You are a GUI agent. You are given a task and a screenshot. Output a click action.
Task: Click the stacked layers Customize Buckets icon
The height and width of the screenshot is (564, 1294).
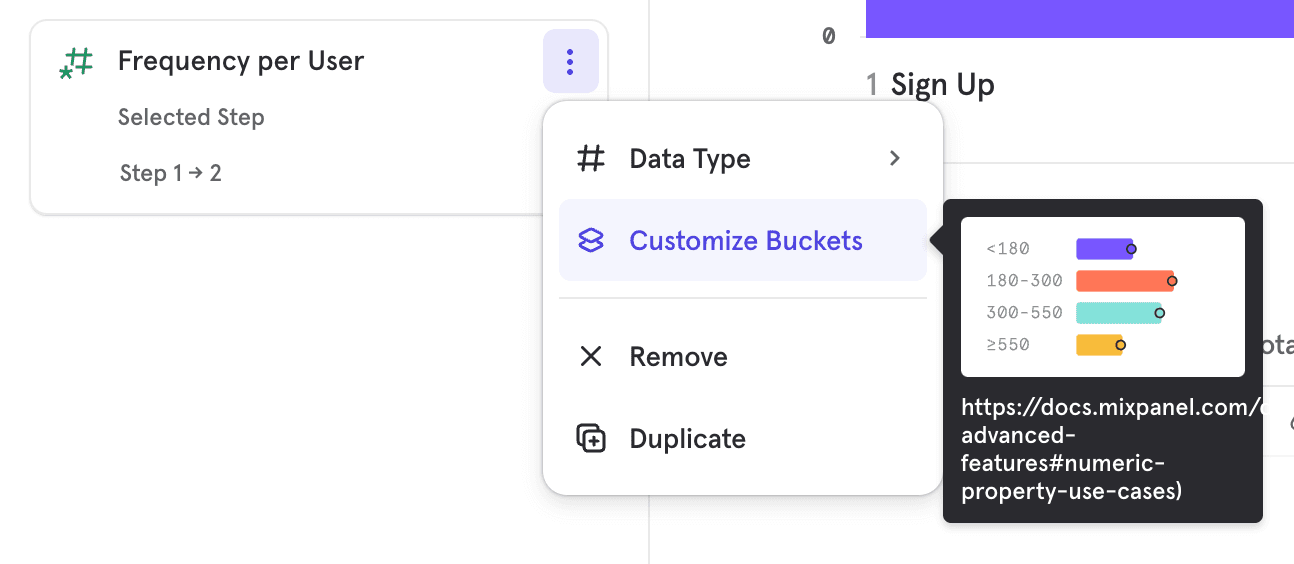591,241
